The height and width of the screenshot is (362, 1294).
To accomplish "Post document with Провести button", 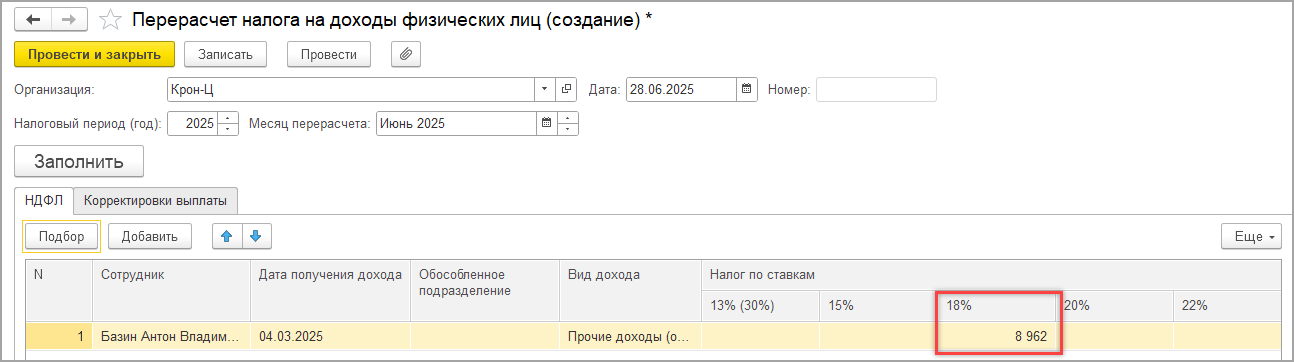I will pyautogui.click(x=329, y=54).
